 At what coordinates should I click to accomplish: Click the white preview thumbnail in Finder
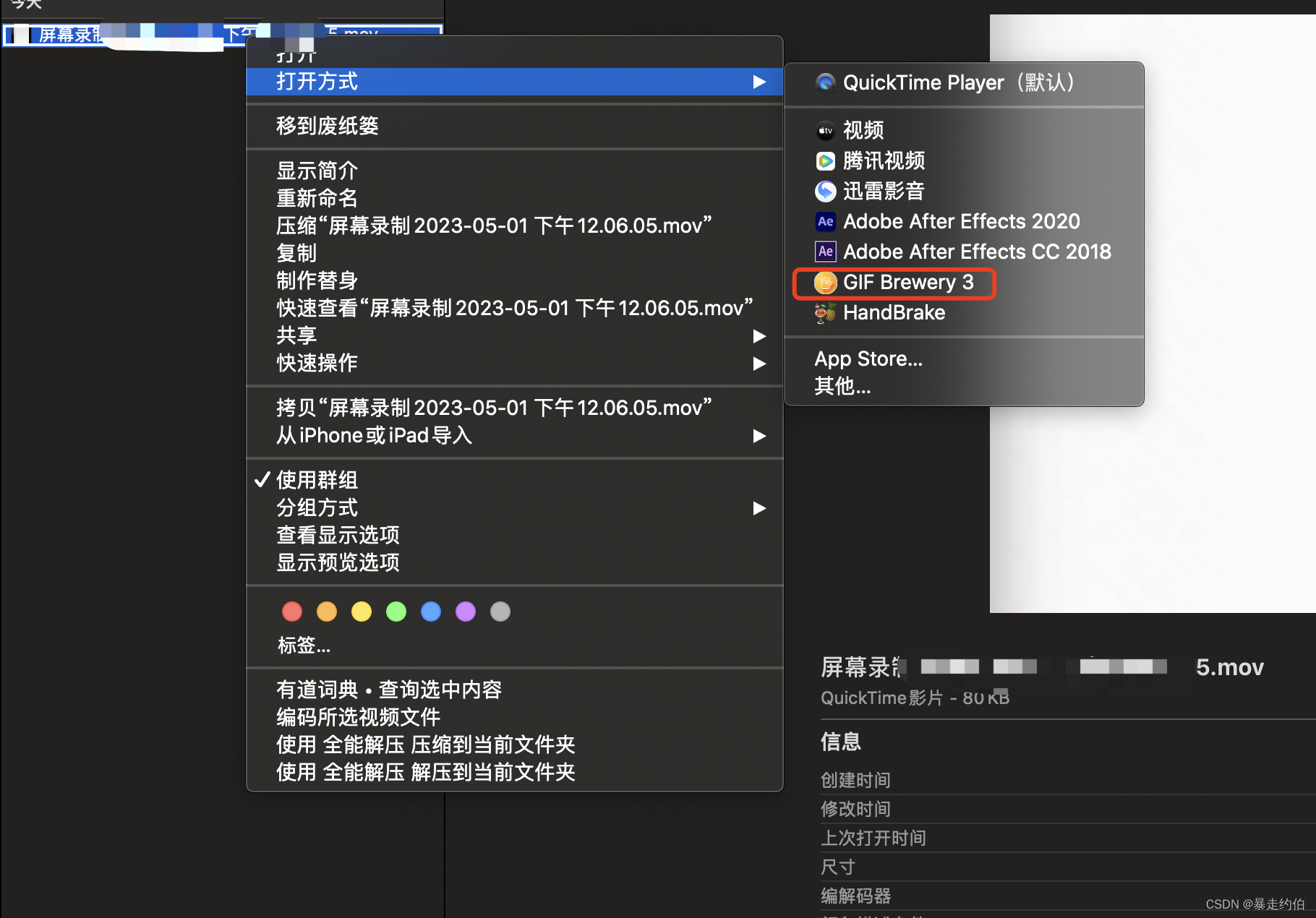pos(1153,314)
